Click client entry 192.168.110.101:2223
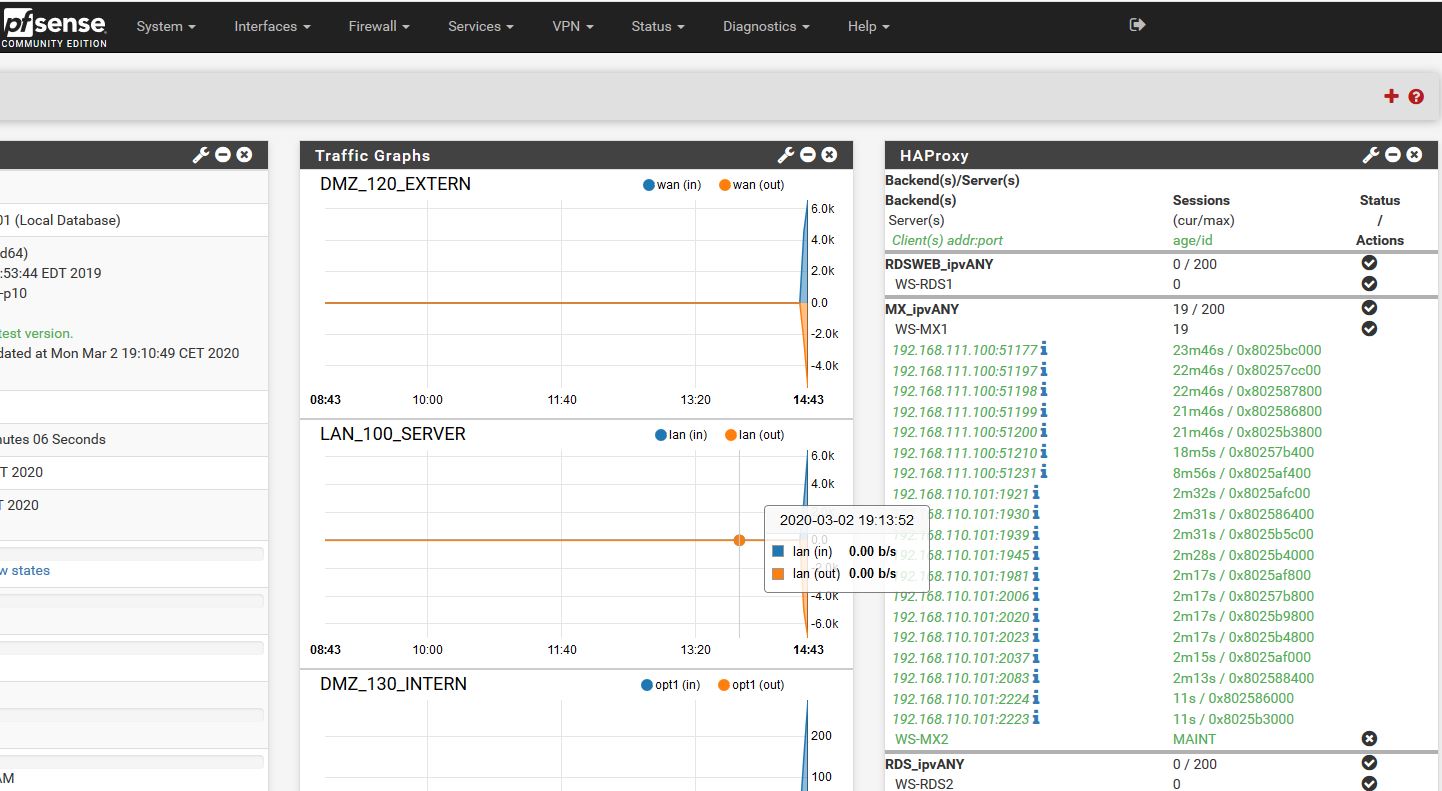The height and width of the screenshot is (791, 1442). (961, 719)
